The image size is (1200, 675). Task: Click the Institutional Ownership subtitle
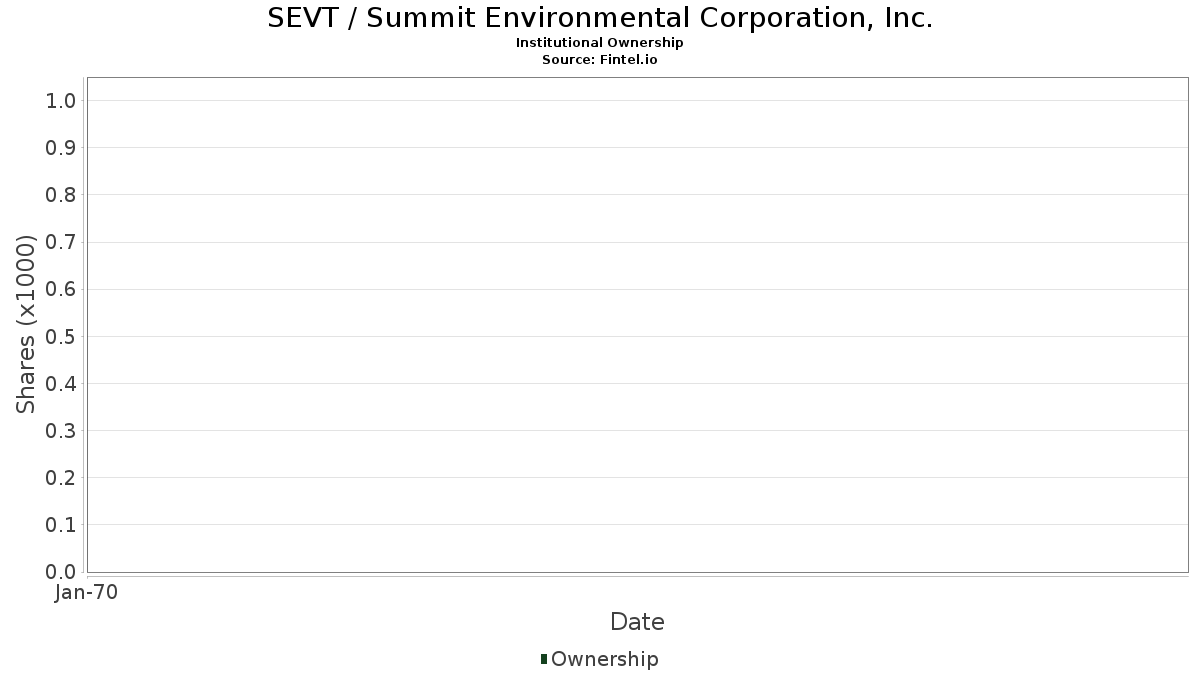(600, 43)
